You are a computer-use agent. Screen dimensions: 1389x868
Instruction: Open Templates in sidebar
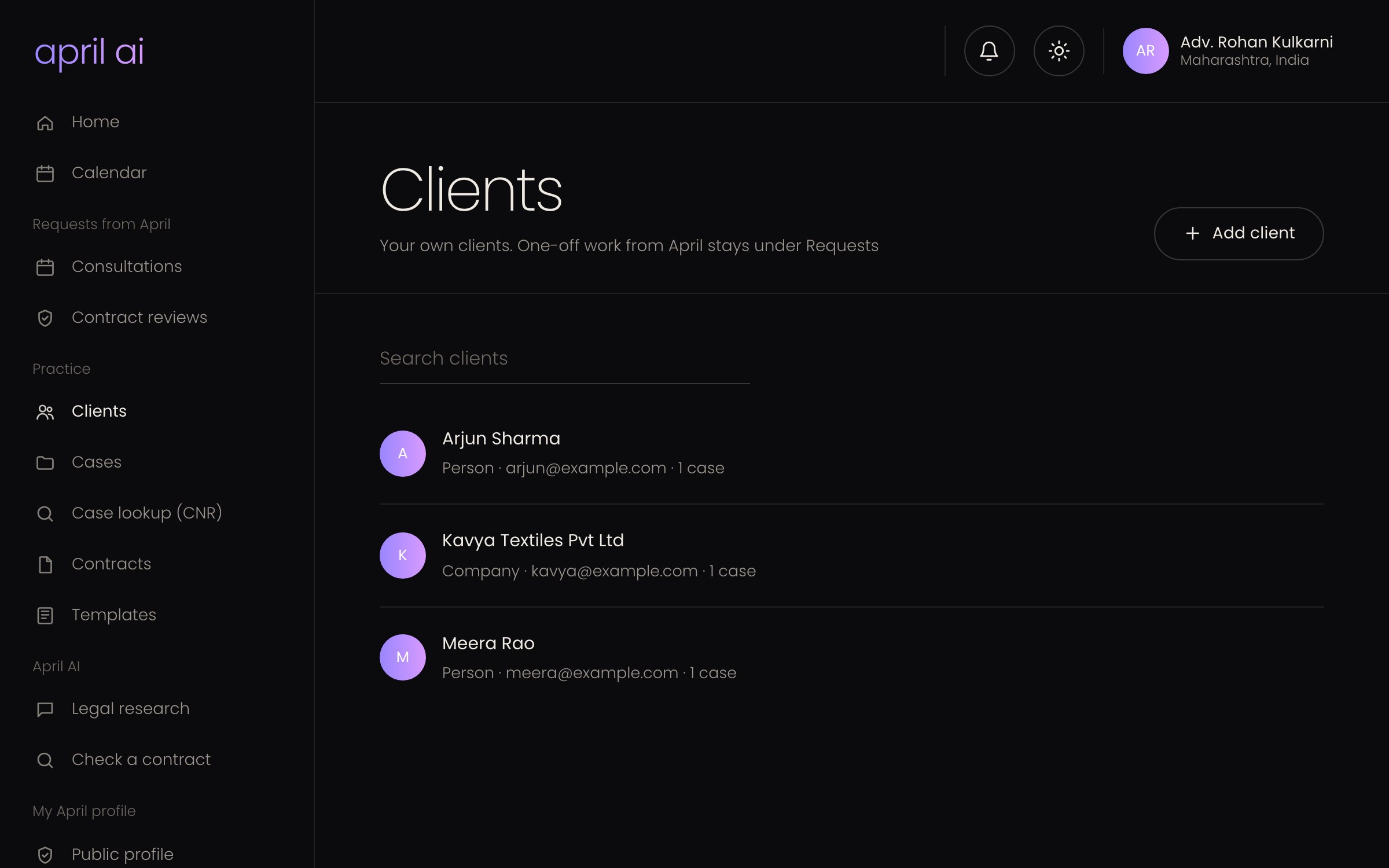pos(114,615)
